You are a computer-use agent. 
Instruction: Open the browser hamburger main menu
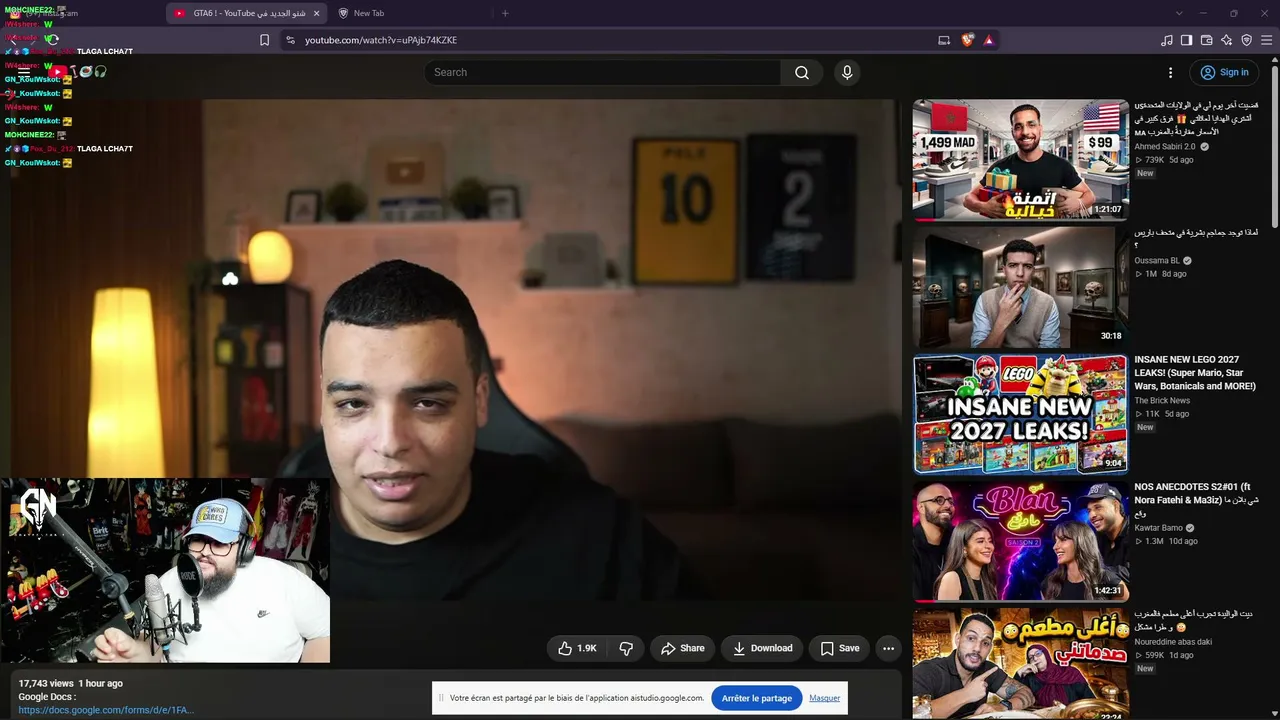[1267, 40]
